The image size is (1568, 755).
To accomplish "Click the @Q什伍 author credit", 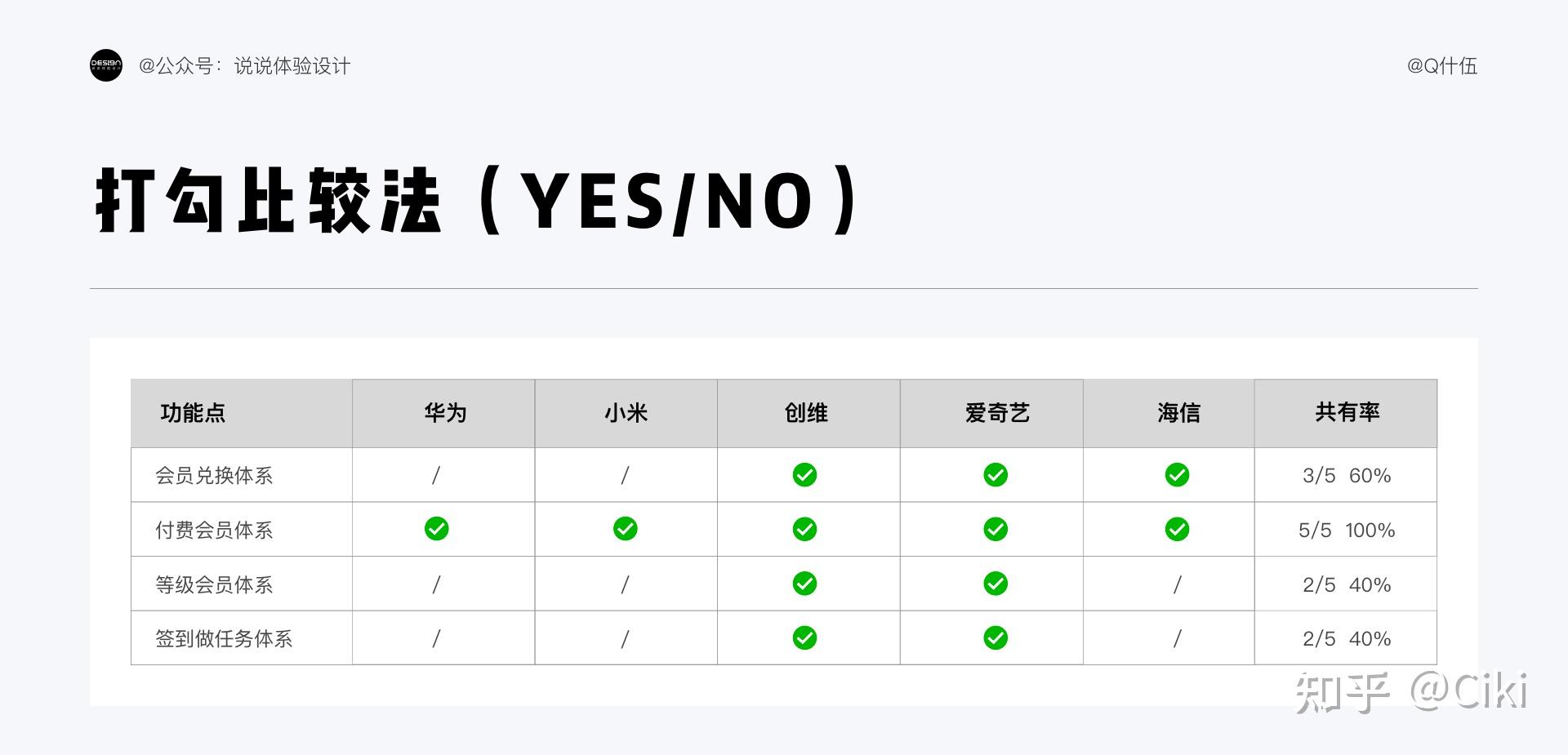I will [1441, 66].
